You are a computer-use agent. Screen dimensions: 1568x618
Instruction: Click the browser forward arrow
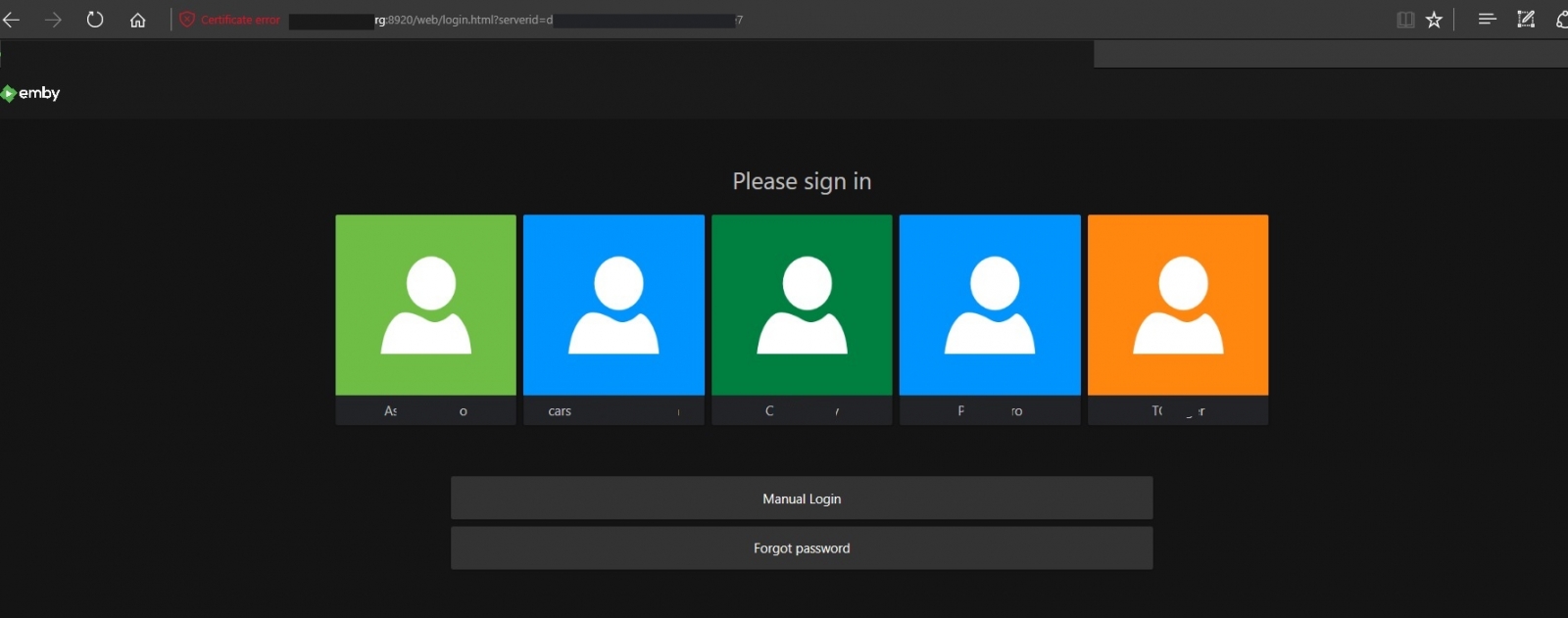tap(53, 20)
